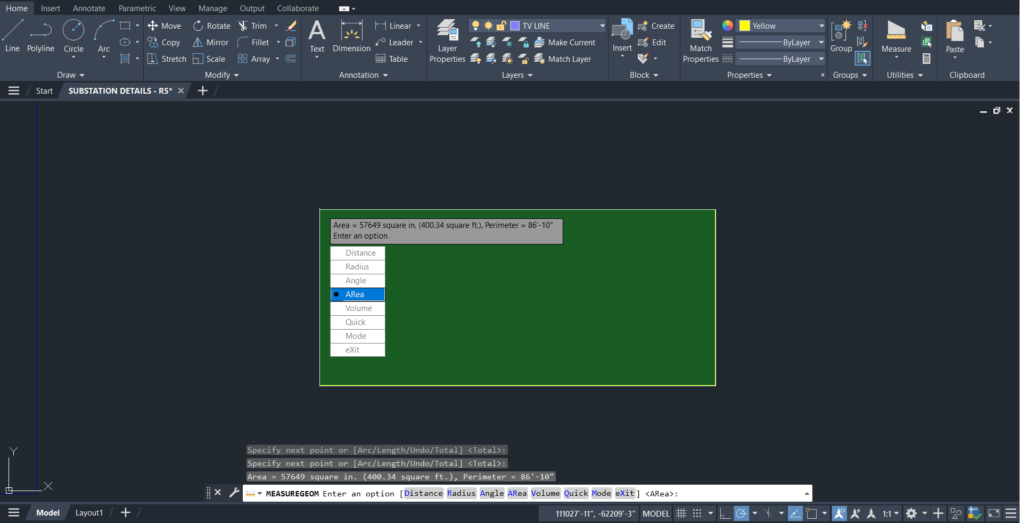Viewport: 1020px width, 523px height.
Task: Select the Array tool
Action: [254, 59]
